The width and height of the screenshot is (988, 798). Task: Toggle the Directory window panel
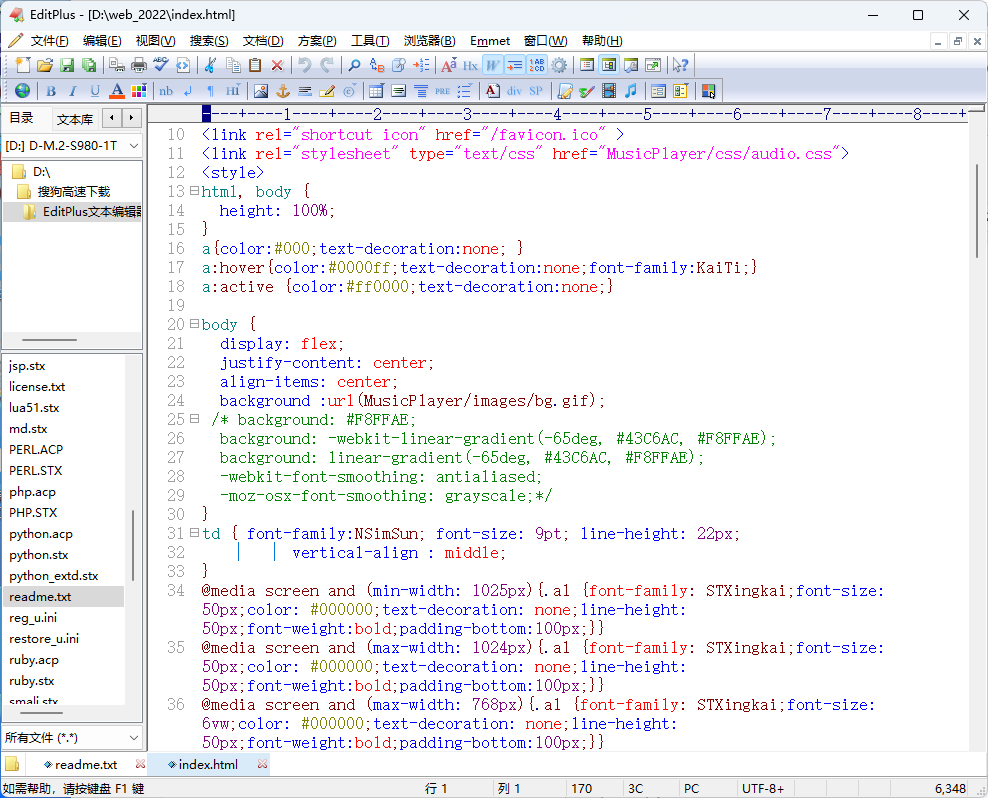click(x=609, y=65)
